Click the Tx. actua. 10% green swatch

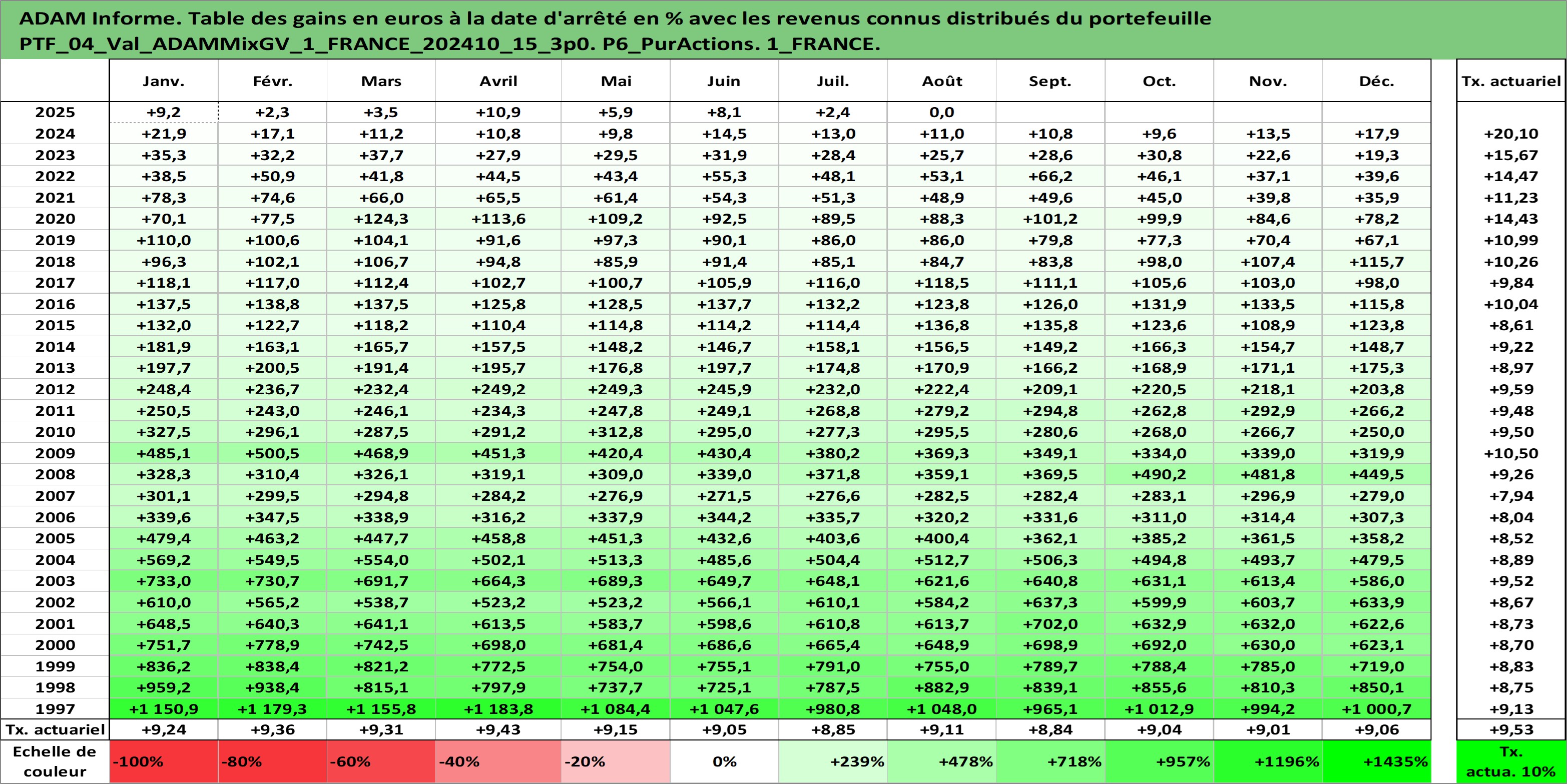1511,761
